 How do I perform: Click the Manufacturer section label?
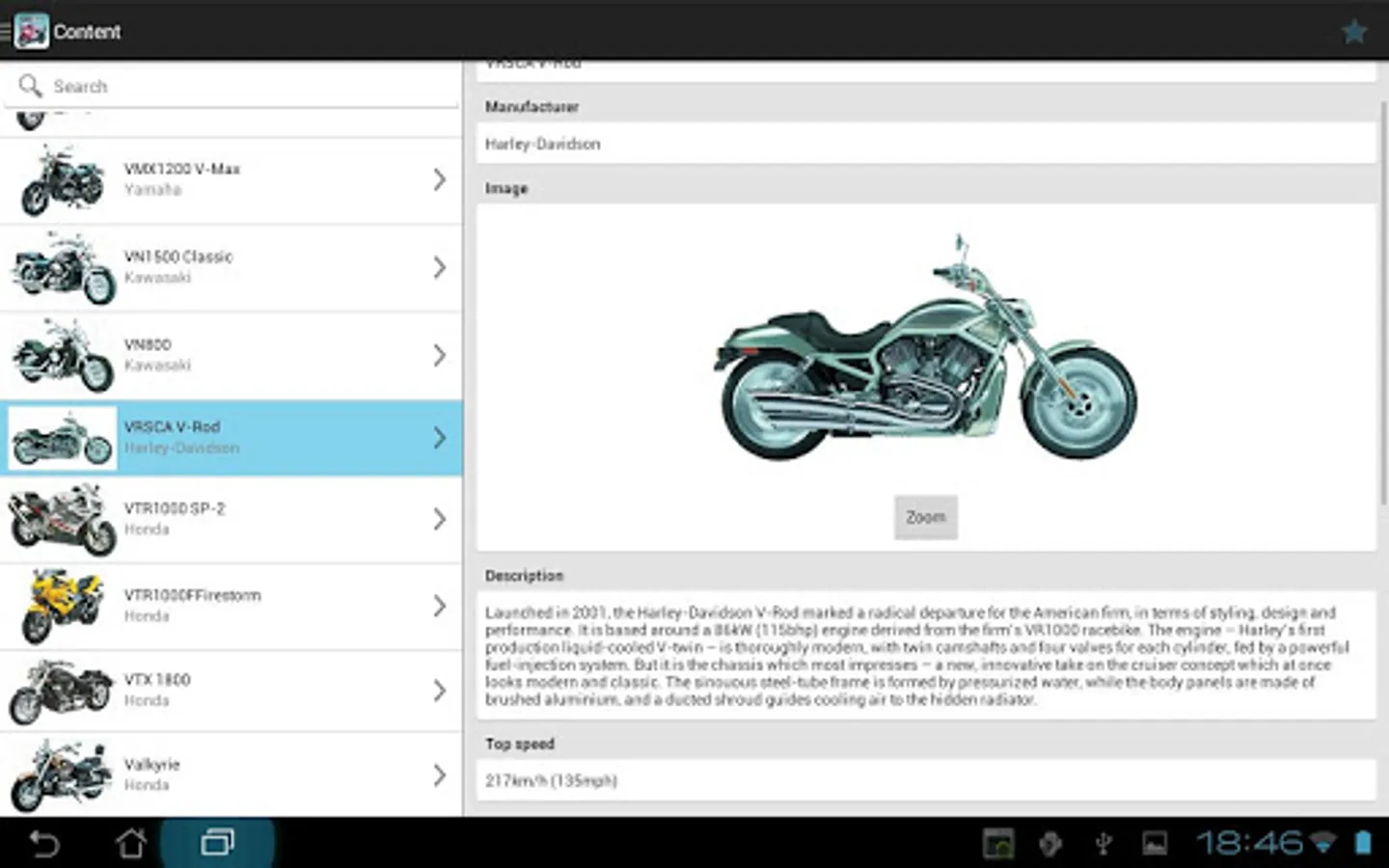coord(531,107)
